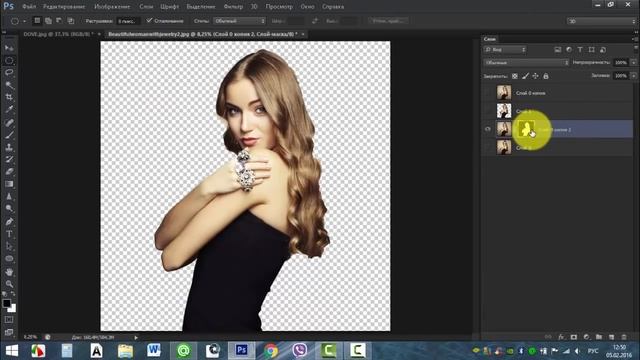Select the Type tool in the toolbox
The image size is (640, 360).
pyautogui.click(x=9, y=234)
